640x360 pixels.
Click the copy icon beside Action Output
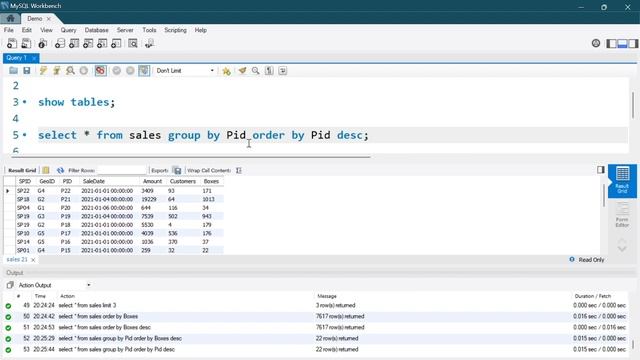10,285
